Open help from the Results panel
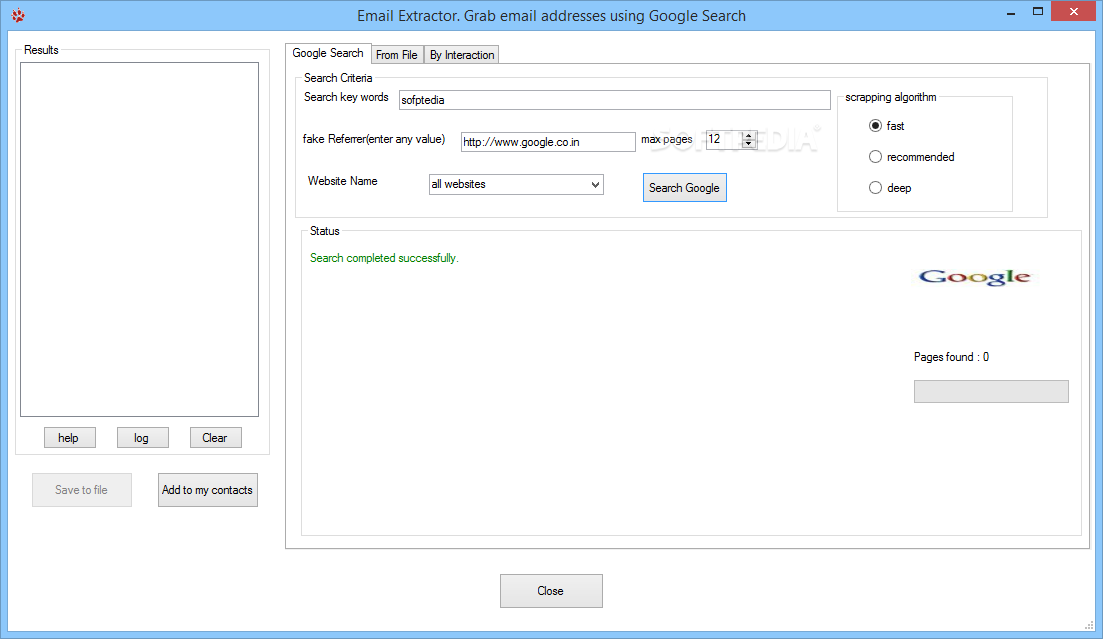 [69, 438]
